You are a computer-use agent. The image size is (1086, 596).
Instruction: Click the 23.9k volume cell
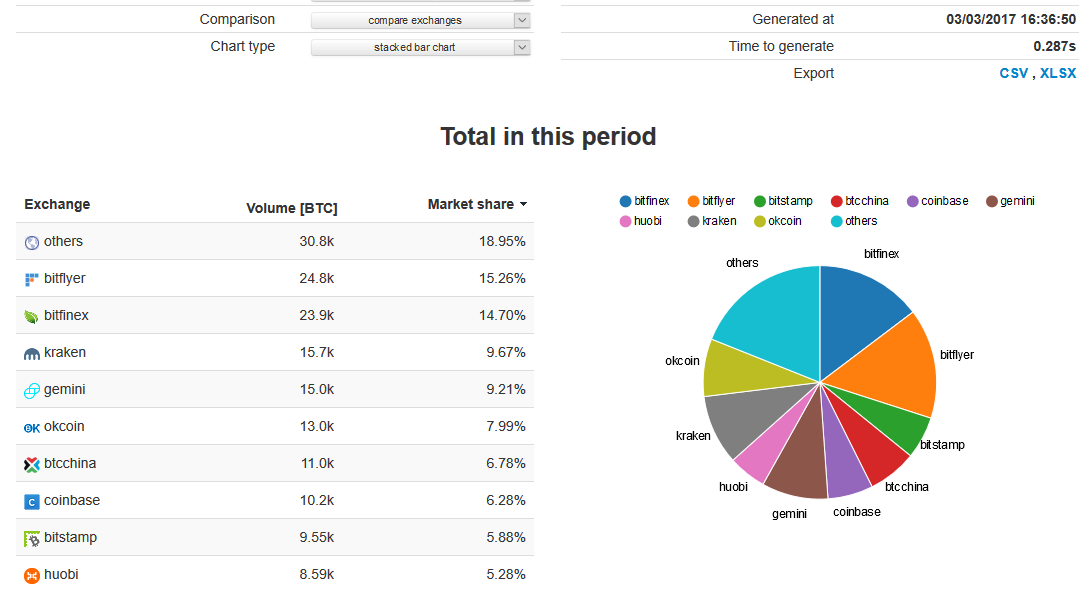tap(317, 316)
